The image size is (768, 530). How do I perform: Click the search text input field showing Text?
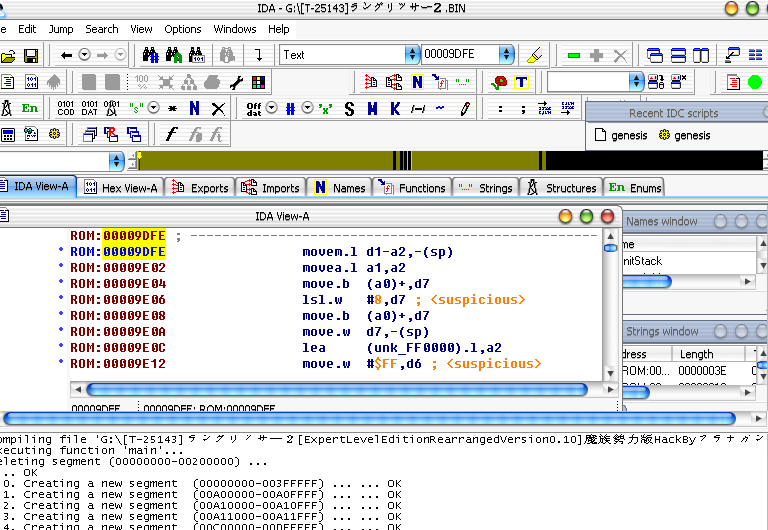pyautogui.click(x=342, y=54)
